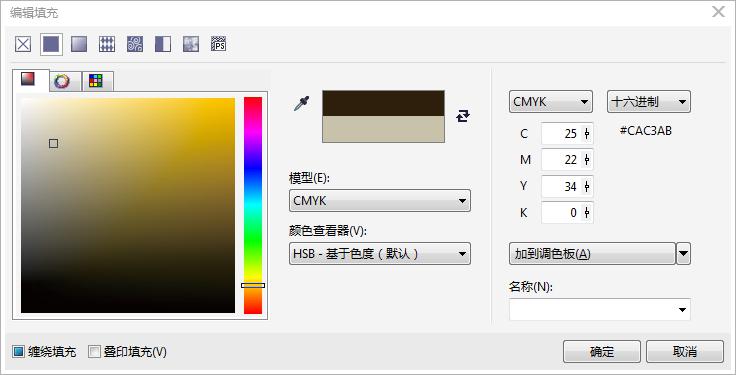736x375 pixels.
Task: Select the No Fill icon
Action: [x=23, y=45]
